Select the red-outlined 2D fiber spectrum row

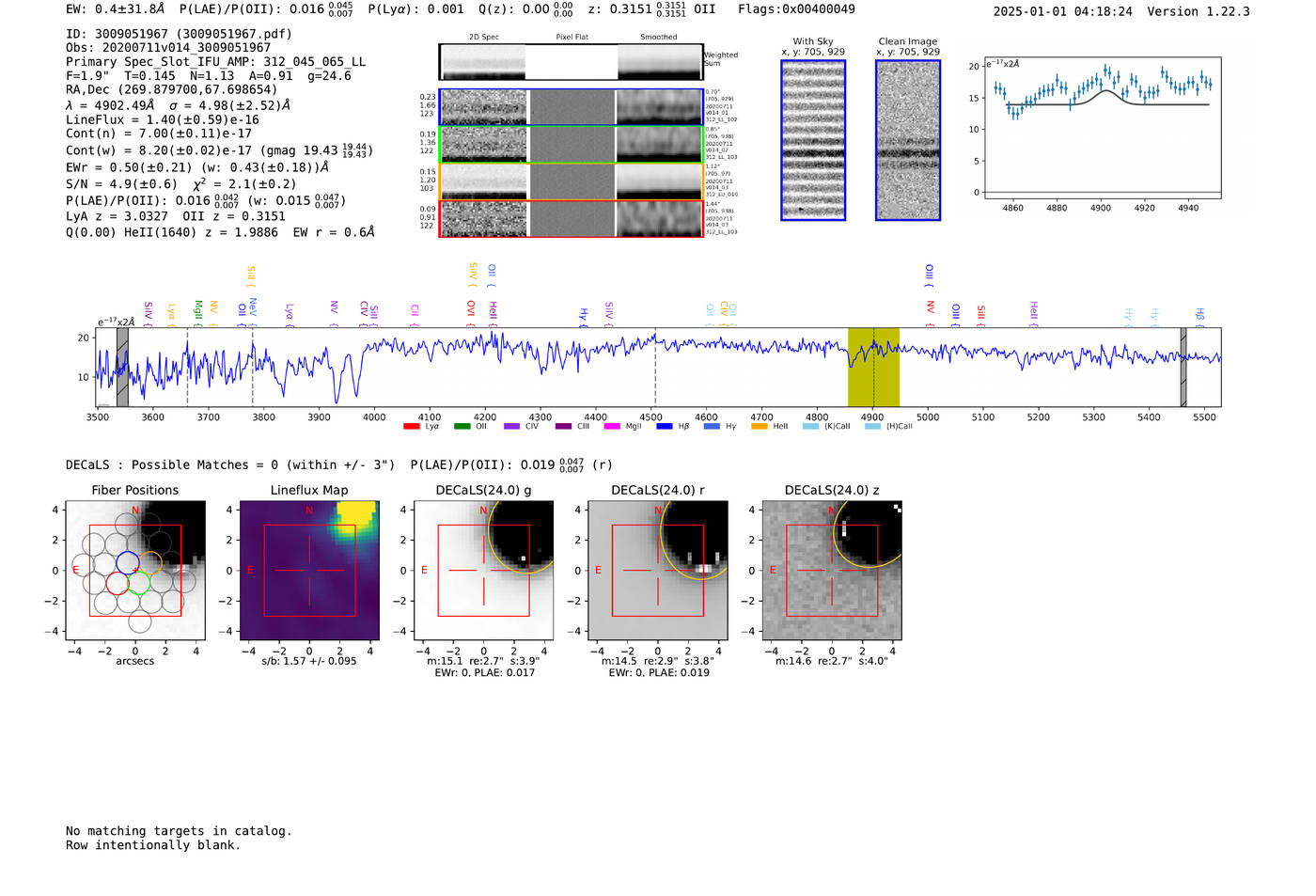click(x=571, y=219)
